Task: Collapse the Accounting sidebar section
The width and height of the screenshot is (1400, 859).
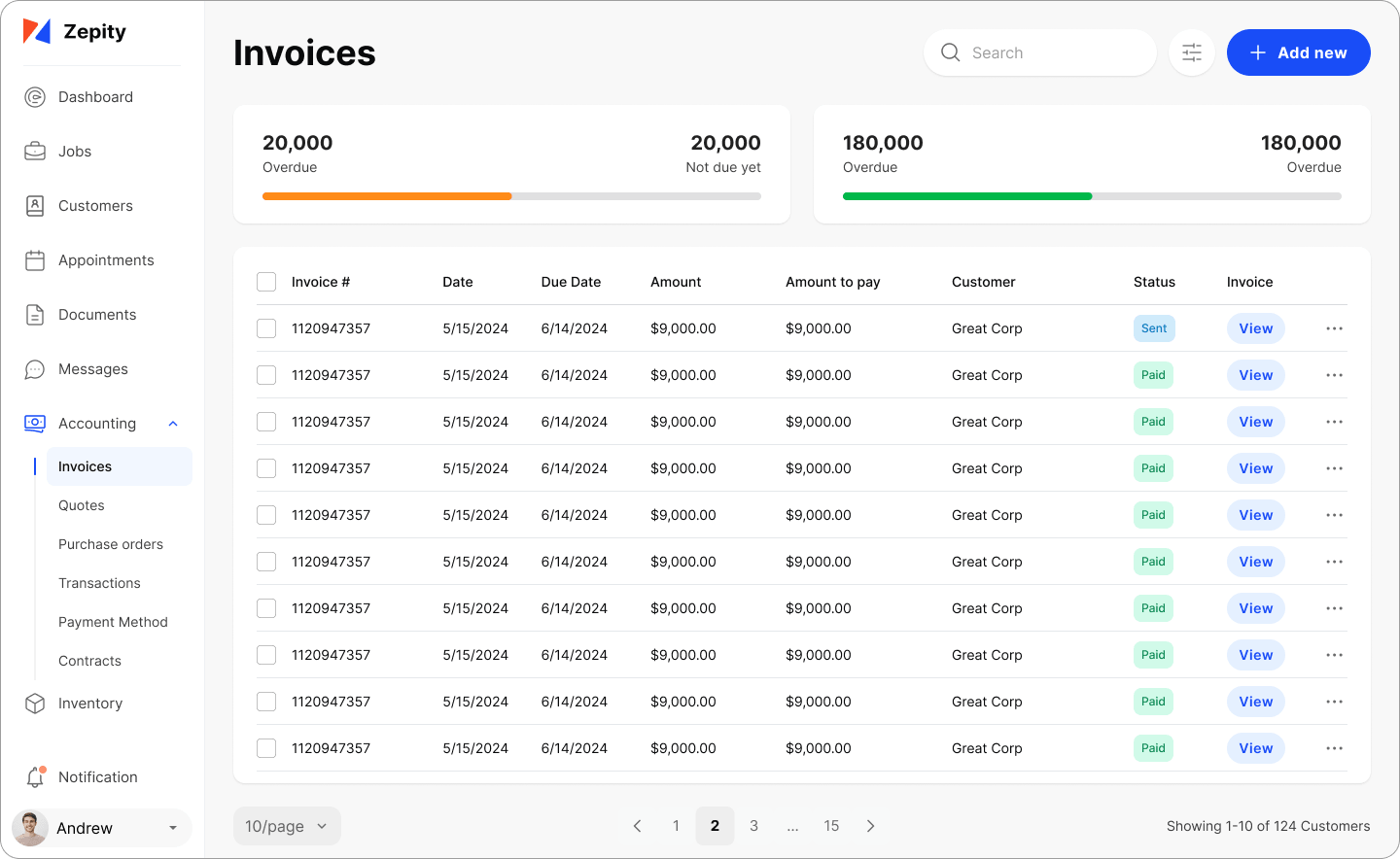Action: (x=173, y=423)
